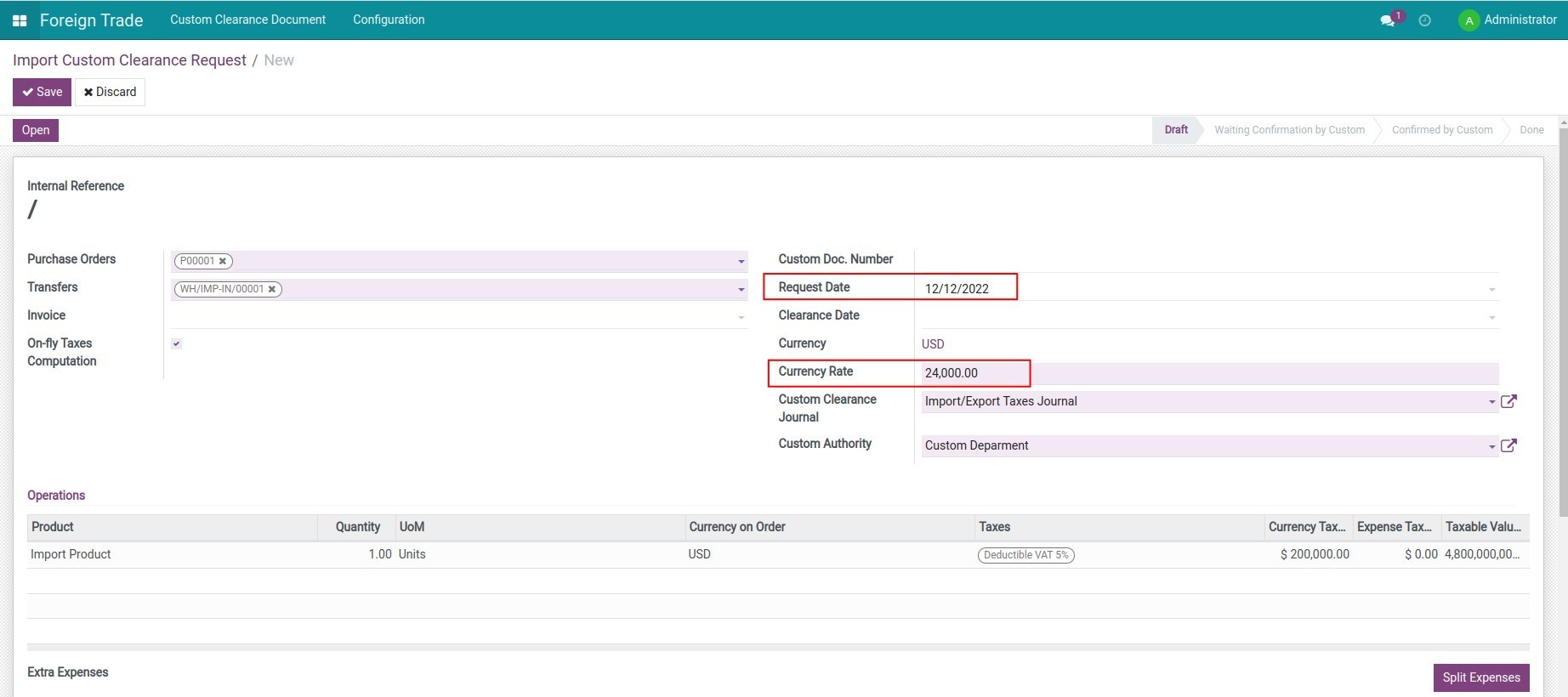Remove the P00001 purchase order tag
The image size is (1568, 697).
pos(223,262)
